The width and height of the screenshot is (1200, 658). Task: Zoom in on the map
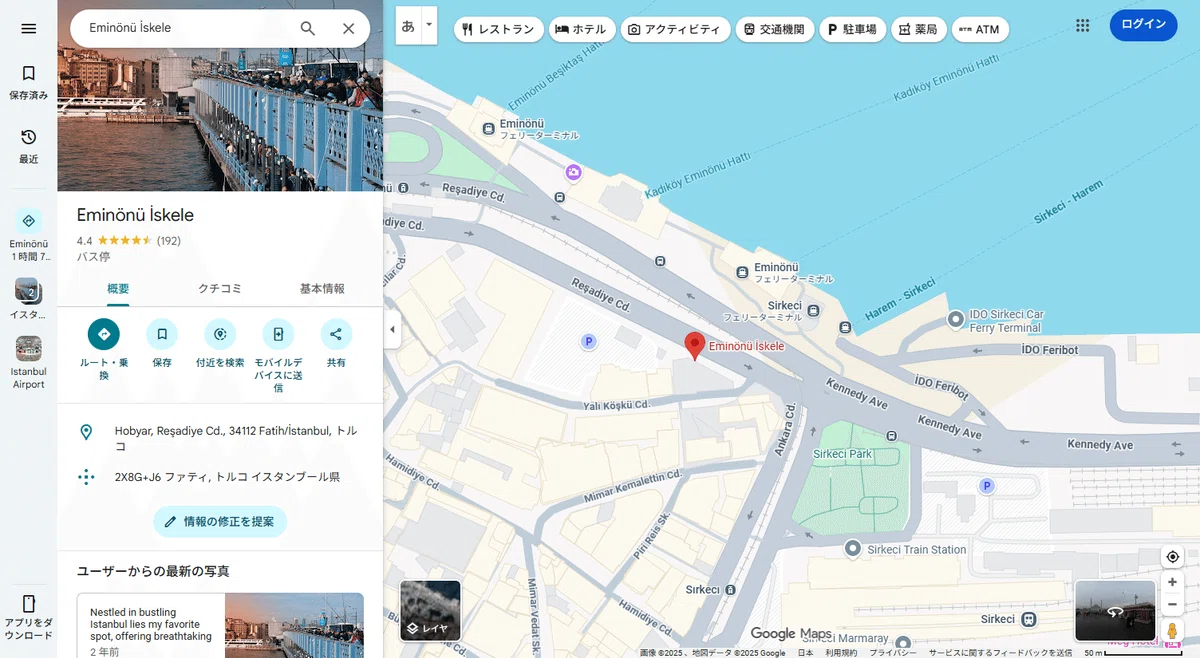[x=1173, y=582]
